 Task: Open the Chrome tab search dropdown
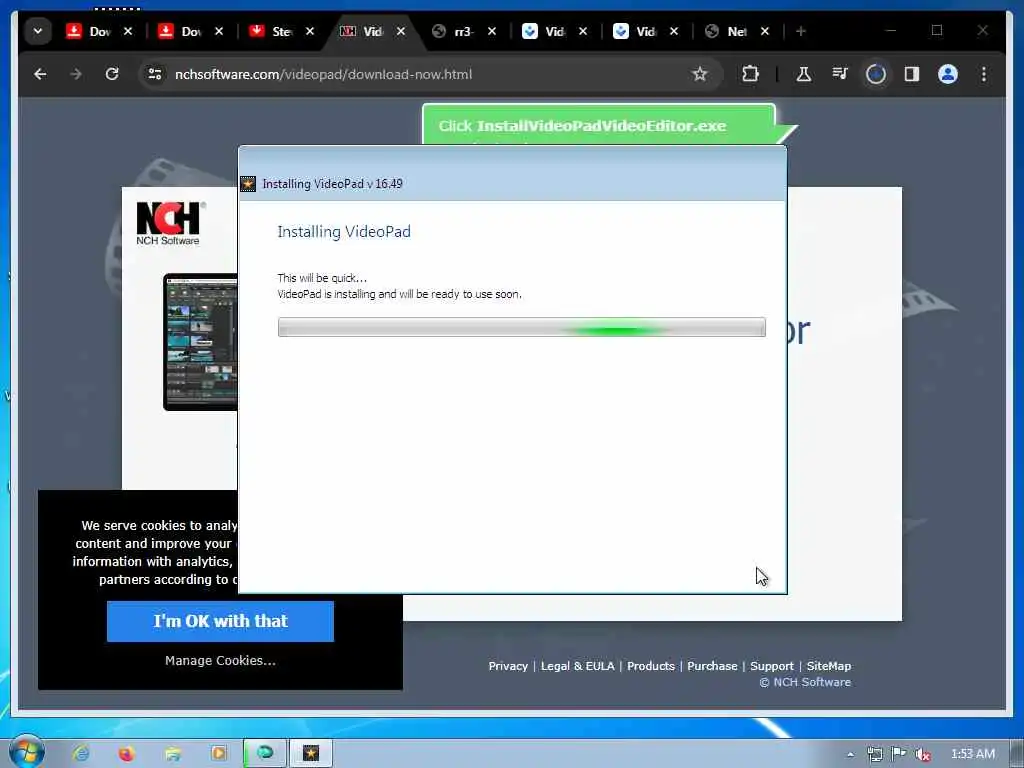pos(38,31)
